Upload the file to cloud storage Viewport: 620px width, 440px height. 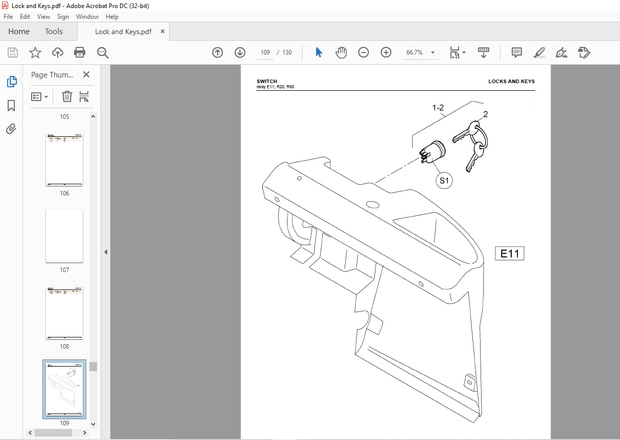[58, 53]
